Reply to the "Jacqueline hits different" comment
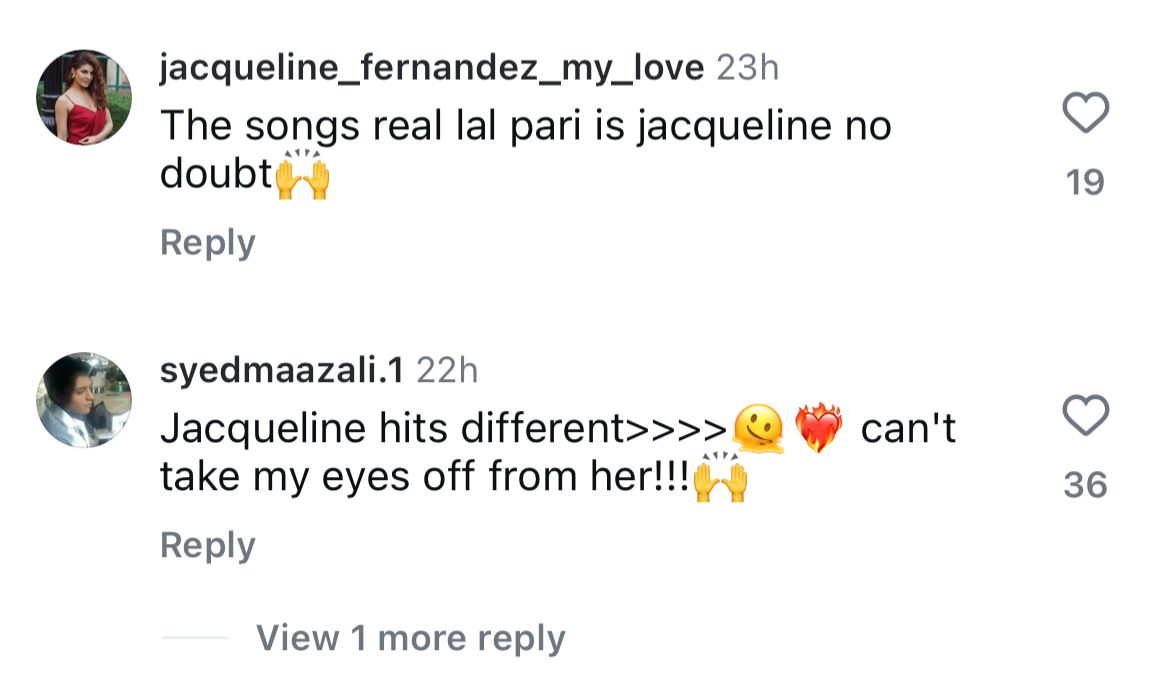 [208, 545]
